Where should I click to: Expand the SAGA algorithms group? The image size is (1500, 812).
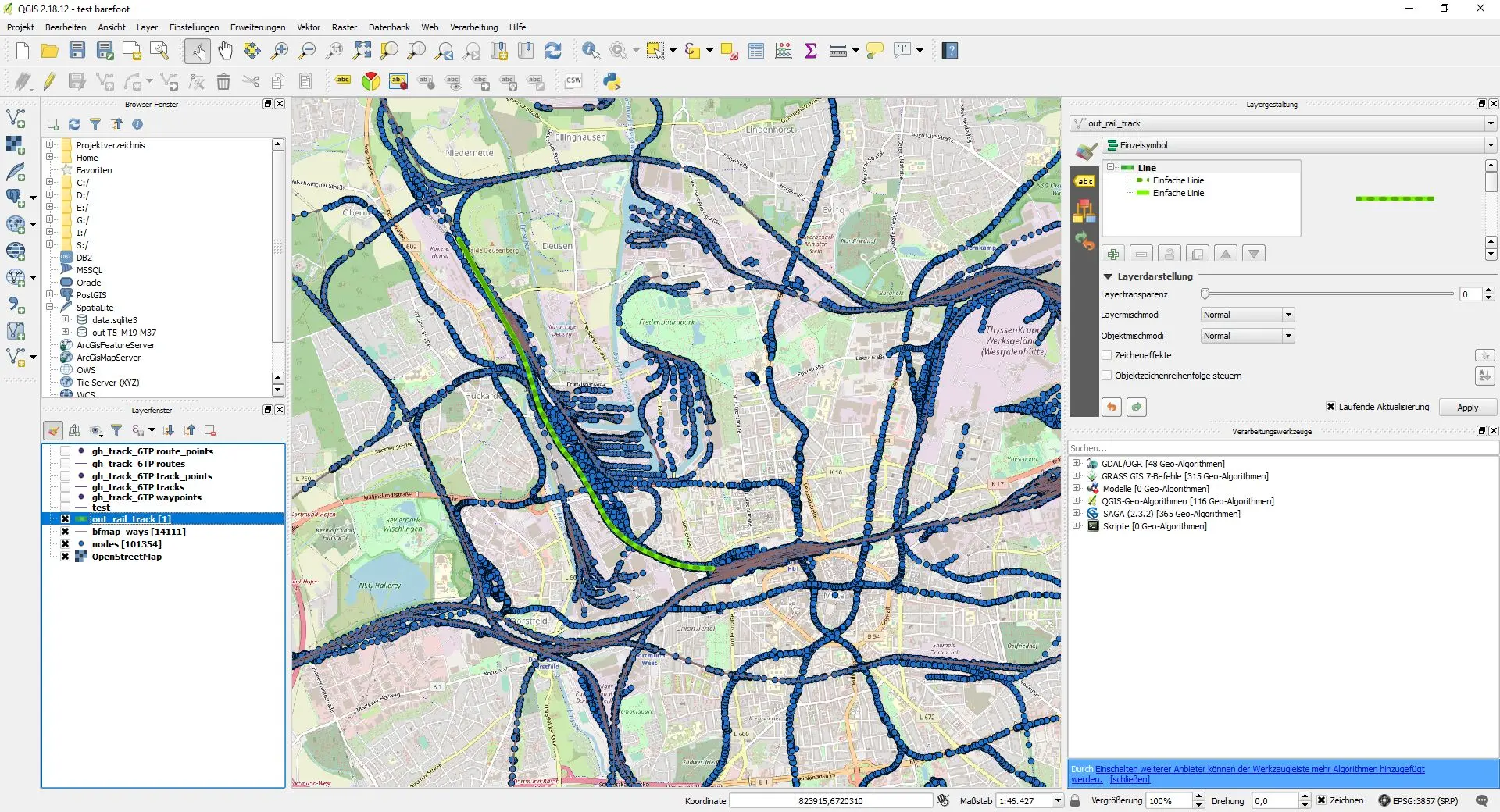click(1076, 514)
